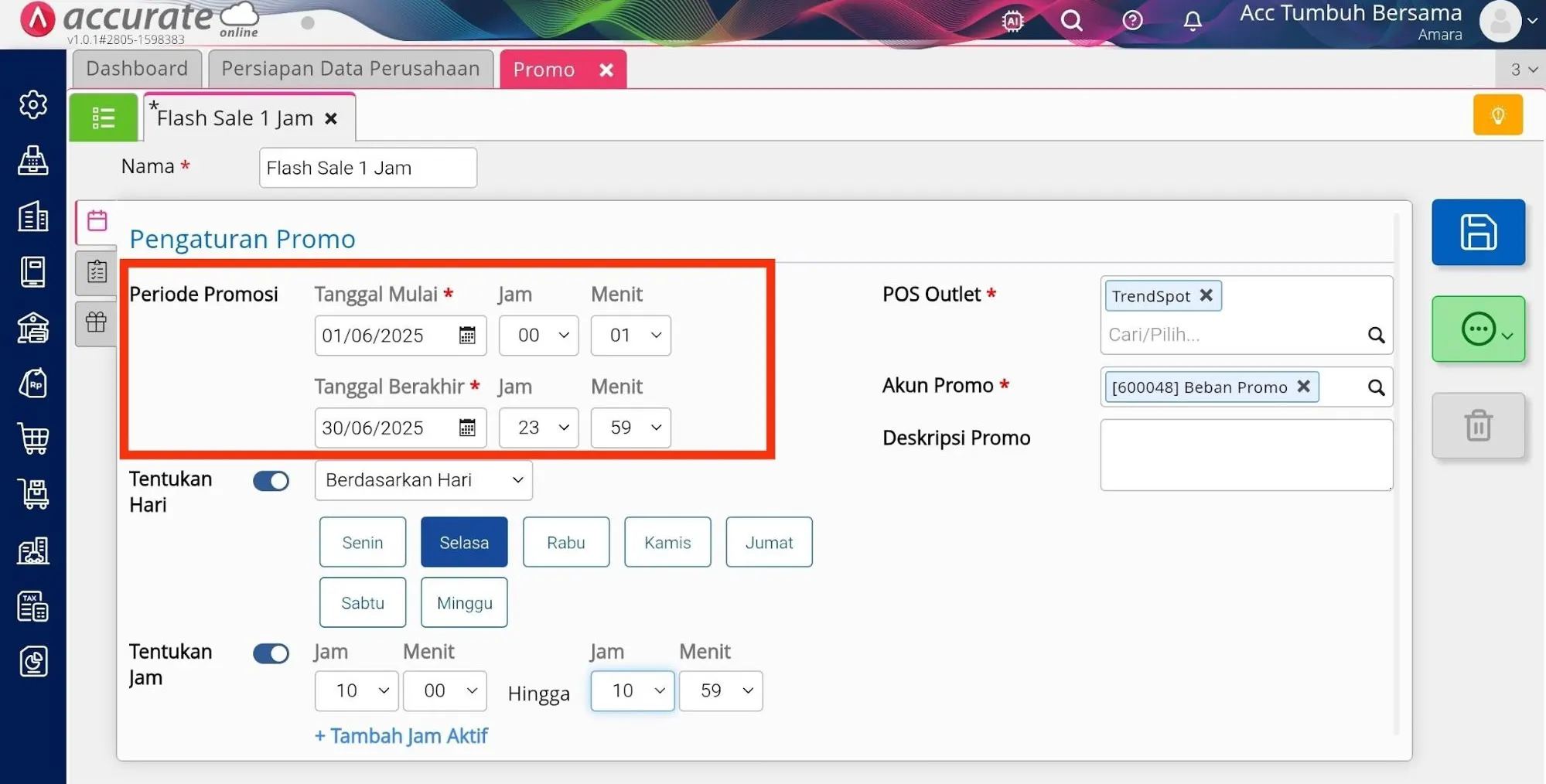Remove the Beban Promo account tag

click(1303, 386)
